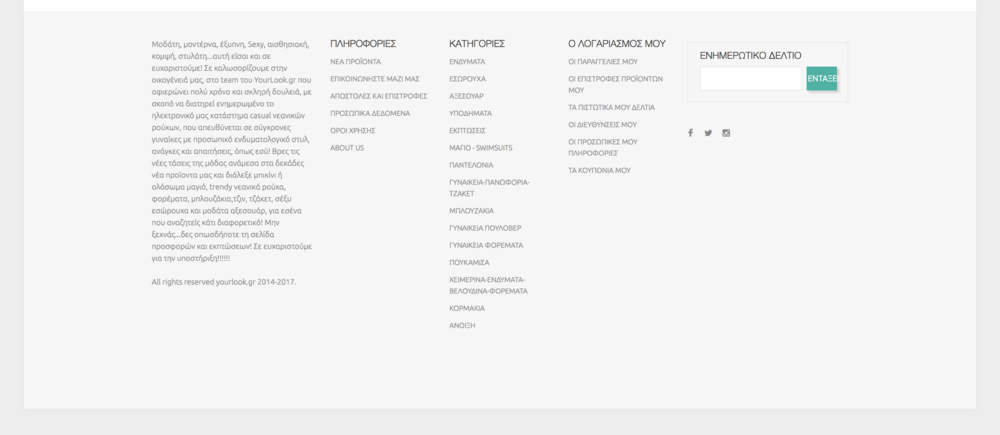Open ΓΥΝΑΙΚΕΙΑ ΠΟΥΛΟΒΕΡ category
Image resolution: width=1000 pixels, height=435 pixels.
point(485,228)
